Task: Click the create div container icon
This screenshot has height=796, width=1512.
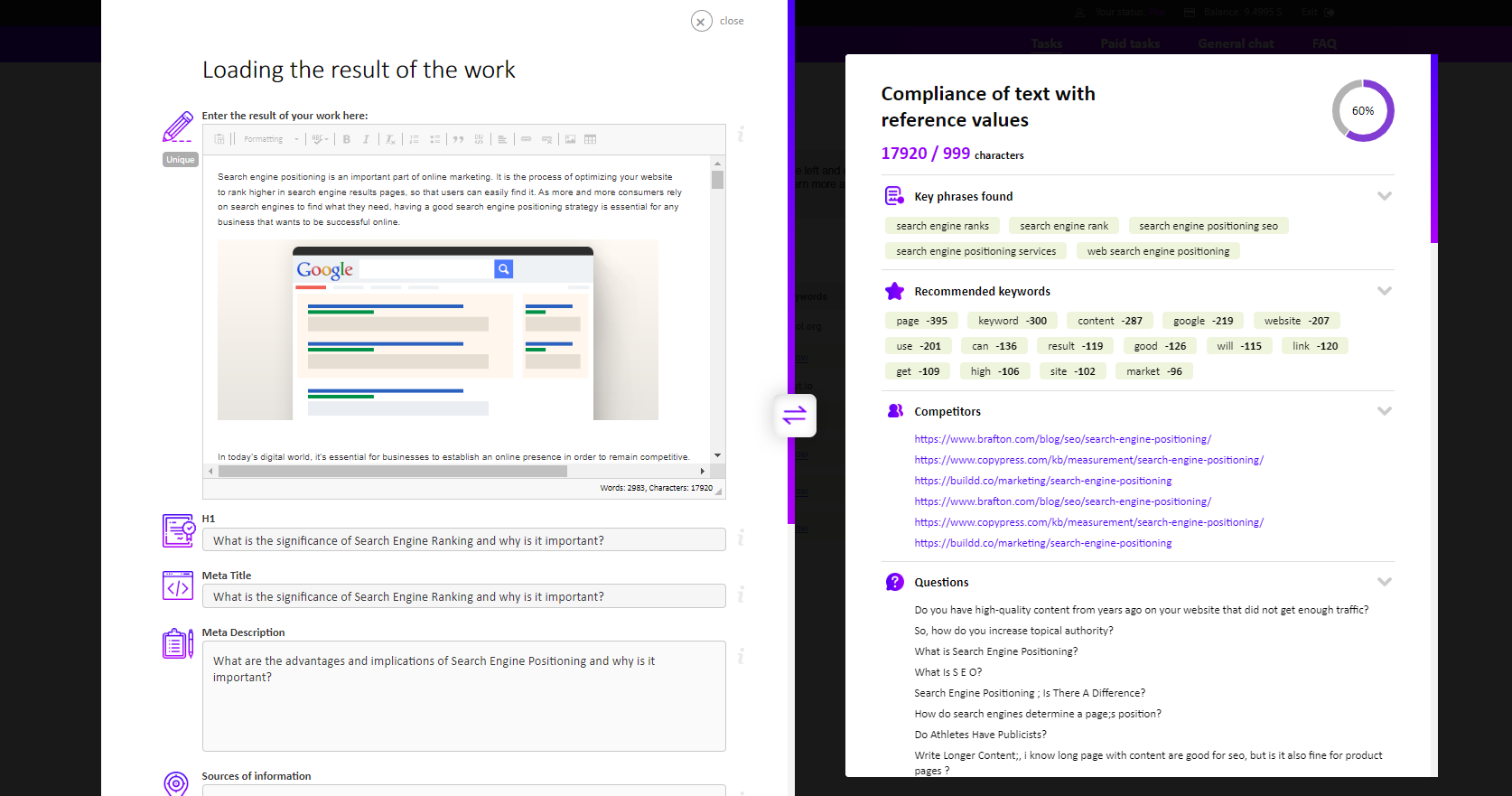Action: (x=480, y=139)
